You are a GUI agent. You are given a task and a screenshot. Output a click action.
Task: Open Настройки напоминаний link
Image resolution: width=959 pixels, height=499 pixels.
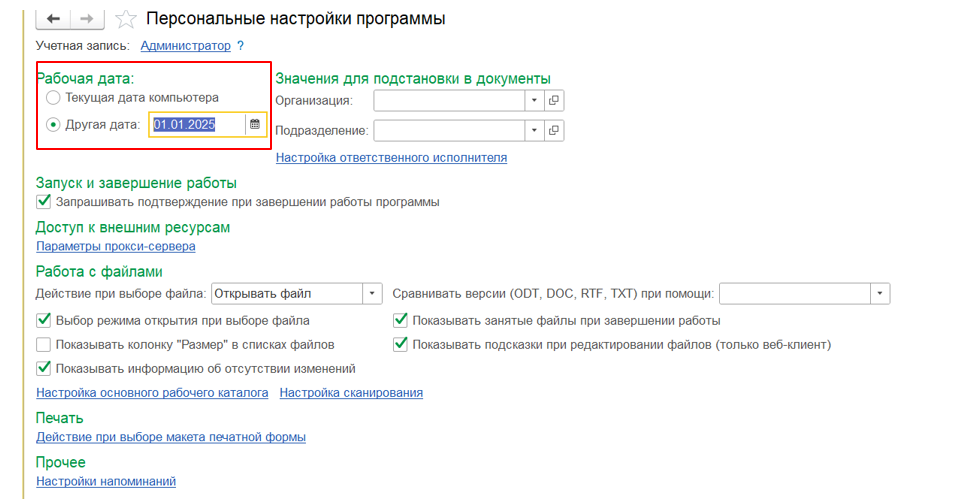[x=106, y=481]
